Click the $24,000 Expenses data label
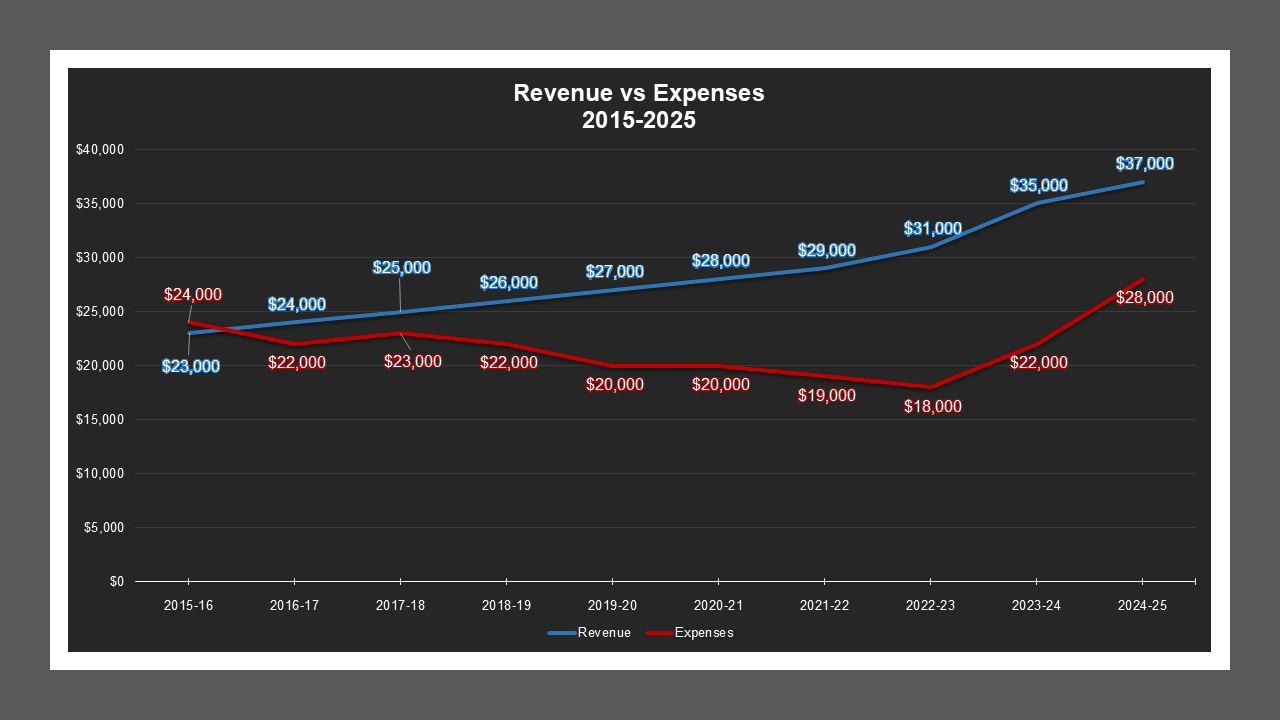Screen dimensions: 1280x720 [194, 295]
